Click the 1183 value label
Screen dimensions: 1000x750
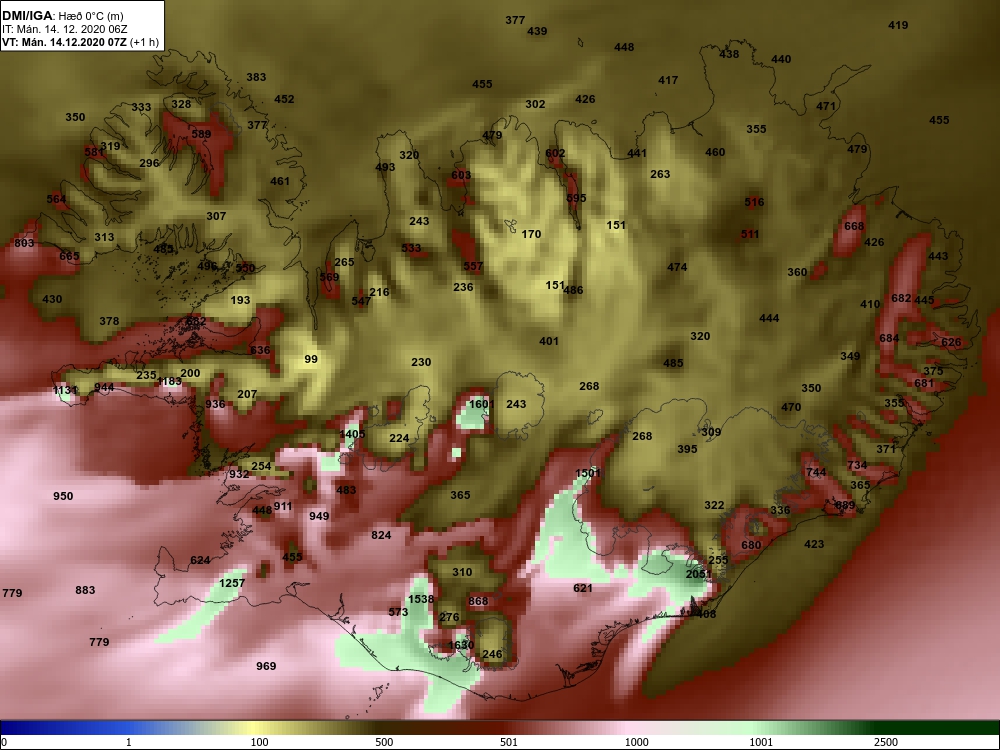pyautogui.click(x=169, y=381)
